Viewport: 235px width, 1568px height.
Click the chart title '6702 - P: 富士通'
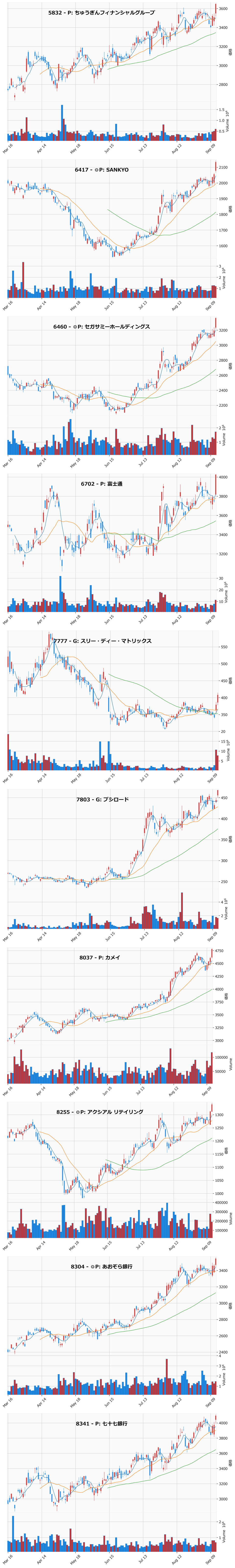(102, 484)
